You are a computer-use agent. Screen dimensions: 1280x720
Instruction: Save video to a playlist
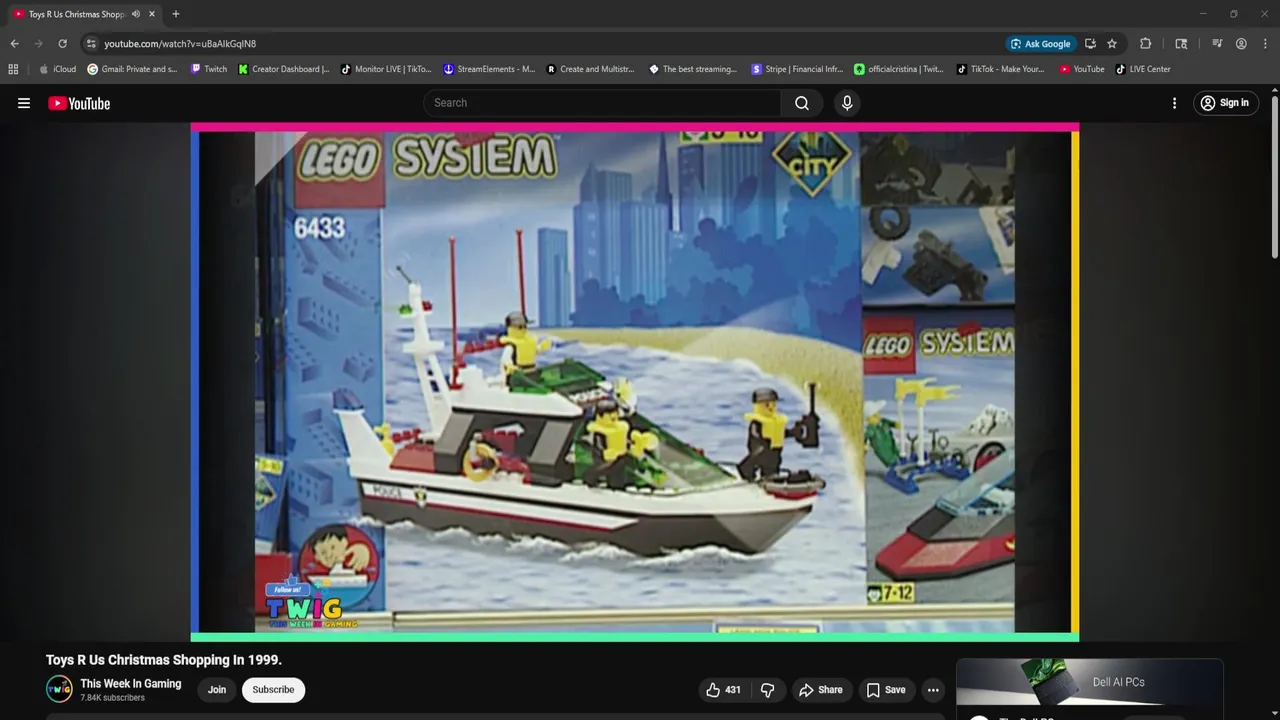(885, 690)
